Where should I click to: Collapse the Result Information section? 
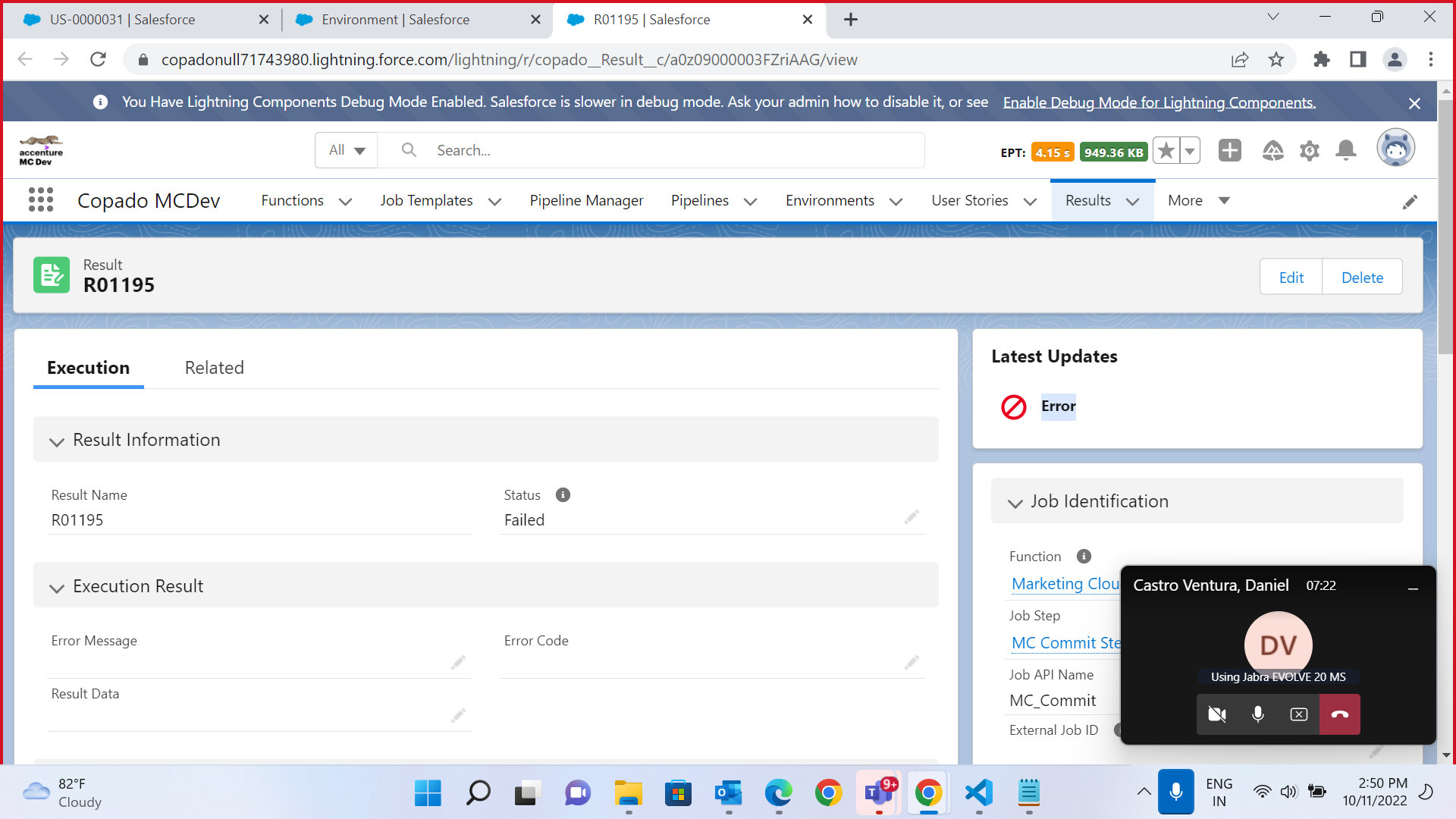point(57,441)
